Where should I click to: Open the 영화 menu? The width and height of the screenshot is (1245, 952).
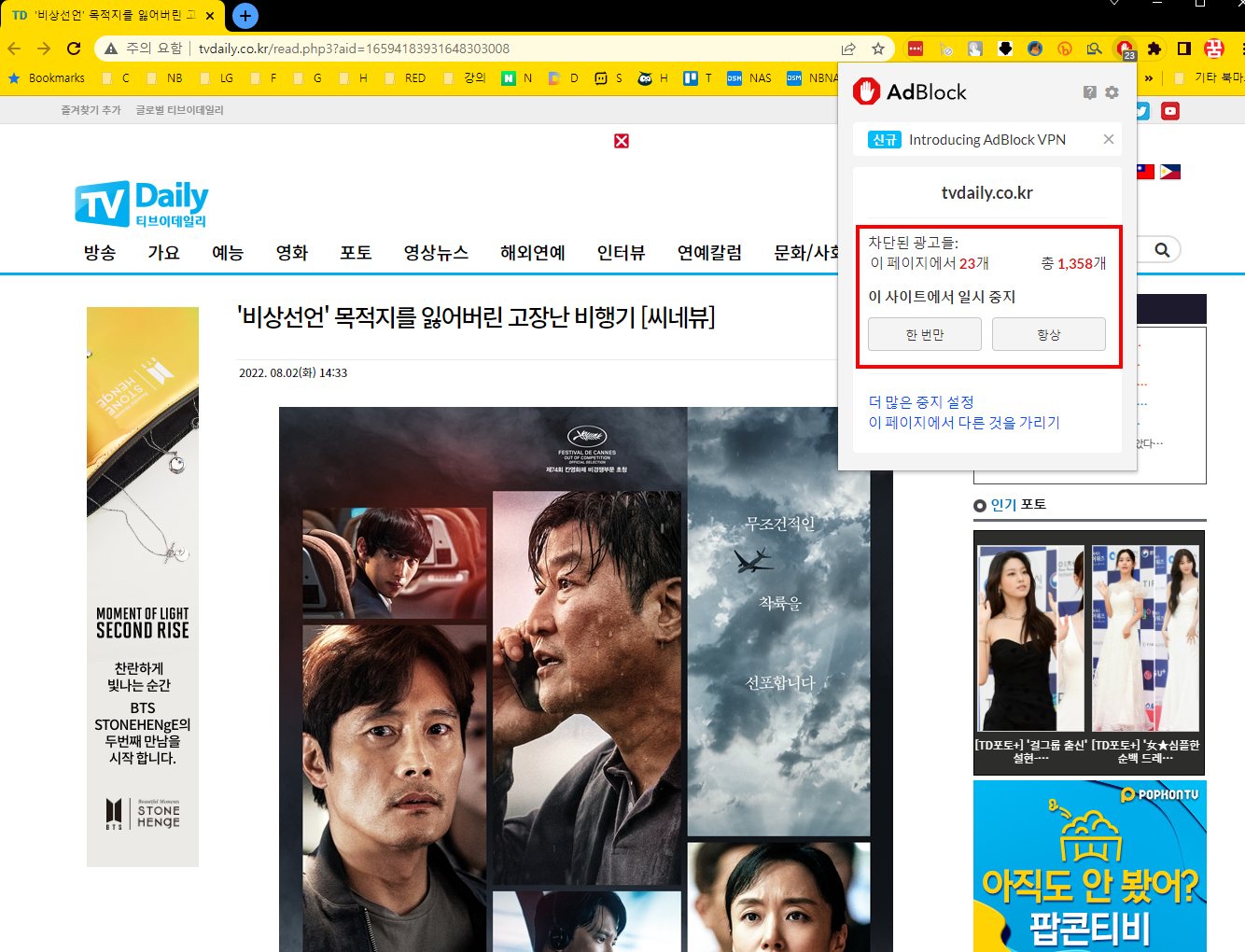[292, 253]
